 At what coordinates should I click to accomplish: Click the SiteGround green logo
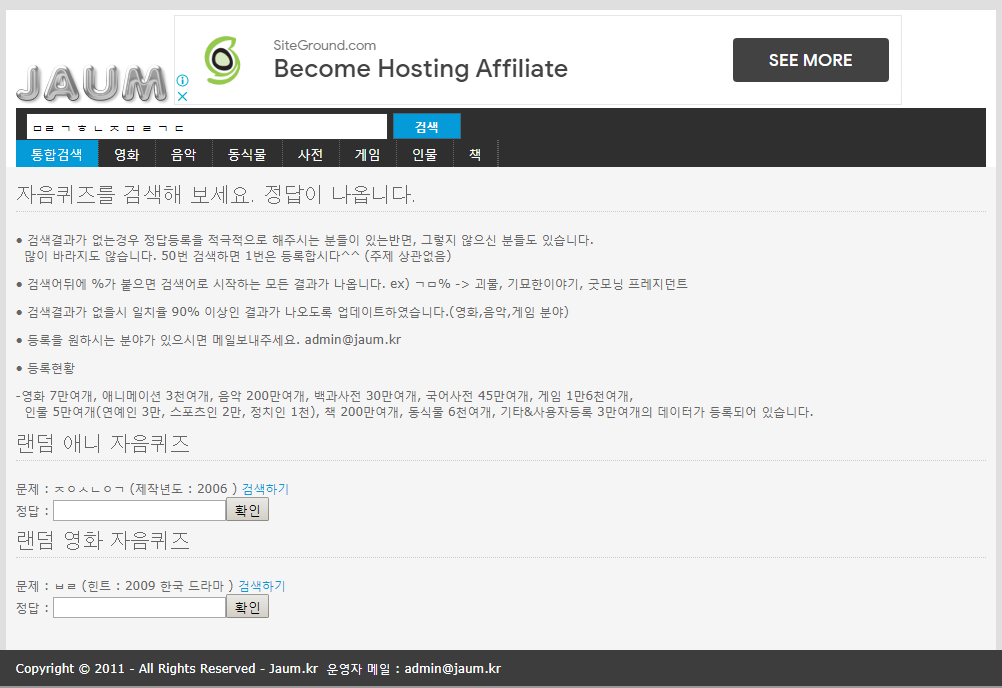(x=222, y=61)
